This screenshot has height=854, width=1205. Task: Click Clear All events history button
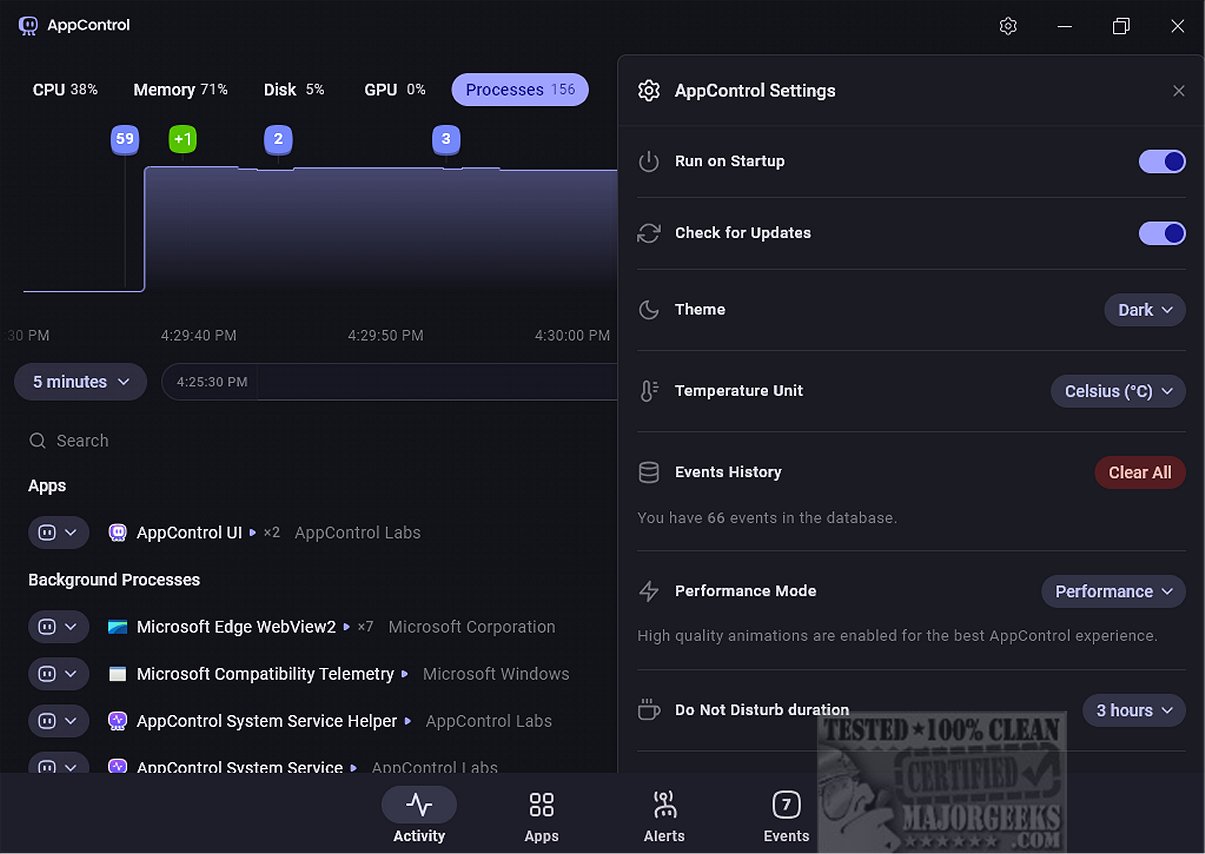1140,472
